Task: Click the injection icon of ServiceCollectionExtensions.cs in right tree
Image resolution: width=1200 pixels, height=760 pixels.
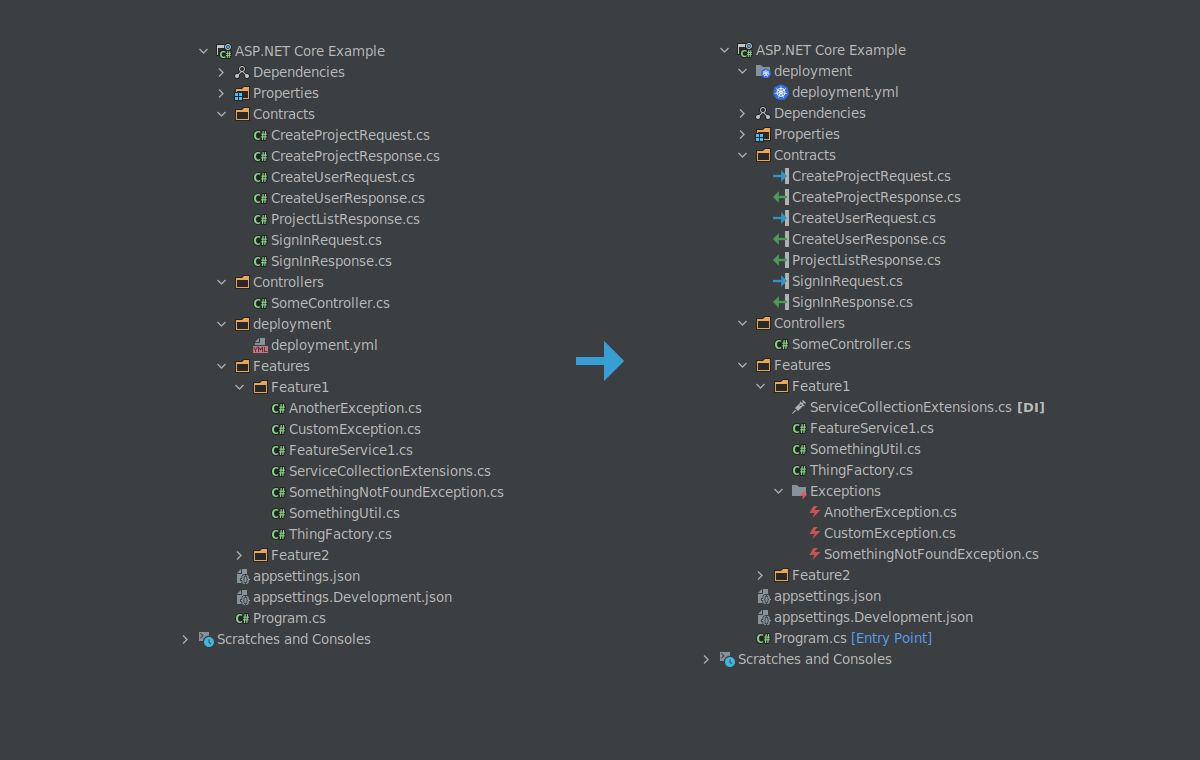Action: pyautogui.click(x=799, y=407)
